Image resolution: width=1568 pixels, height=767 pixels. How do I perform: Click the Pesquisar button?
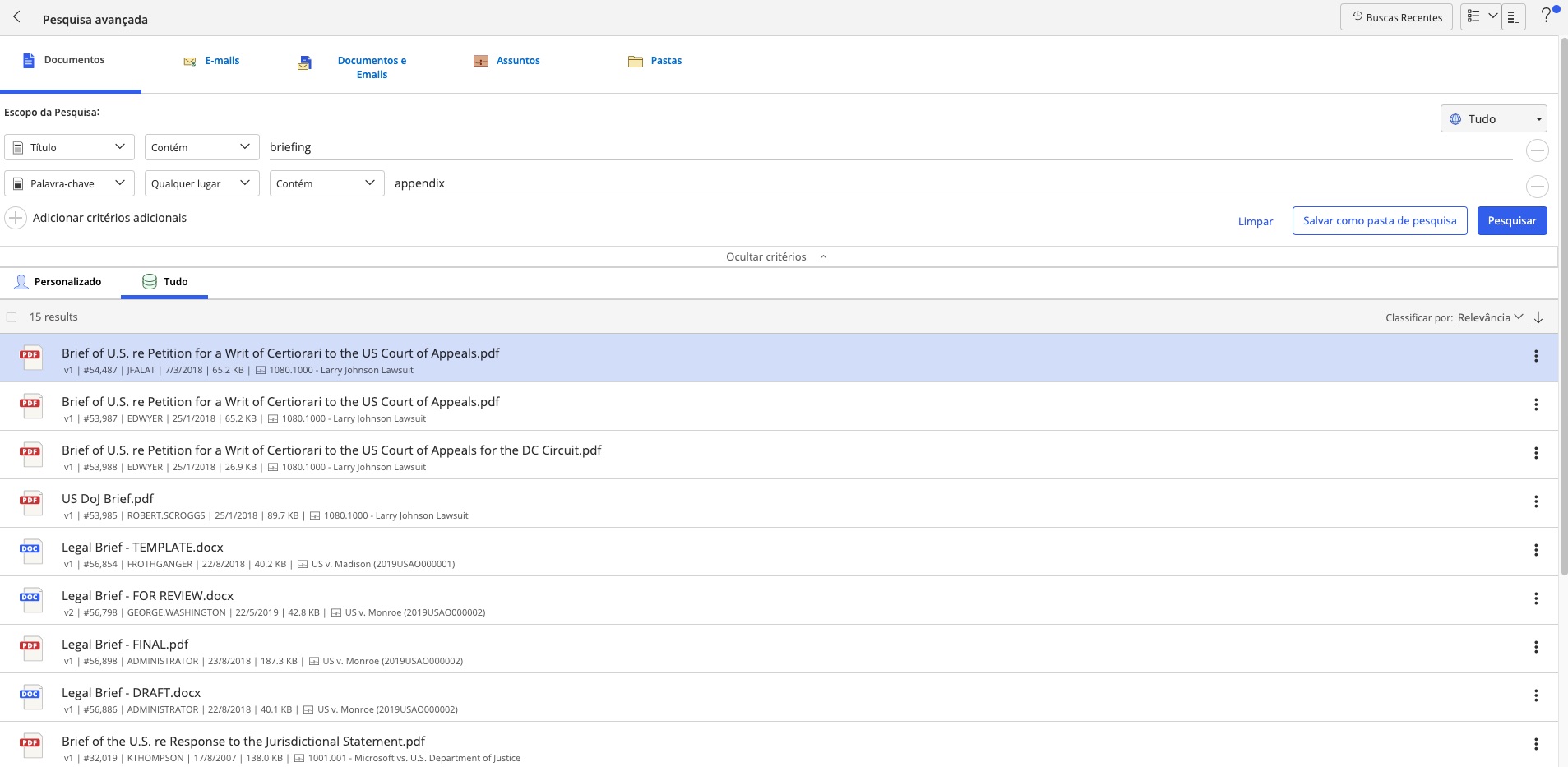coord(1511,220)
